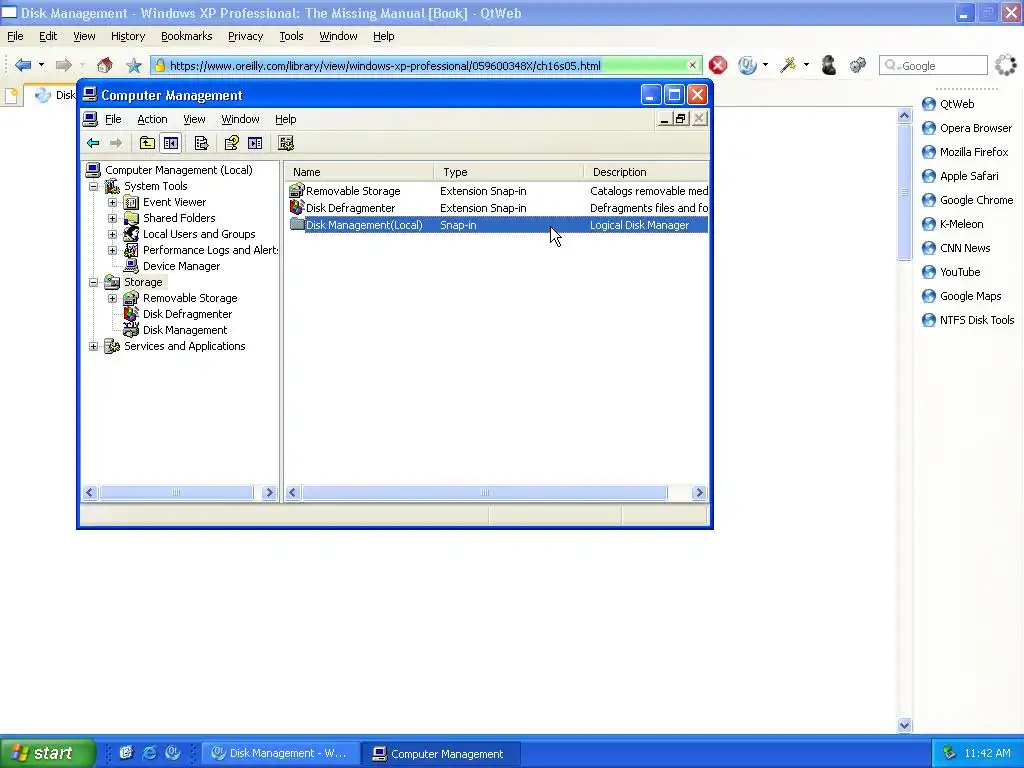Open the browser Bookmarks menu

pos(186,36)
